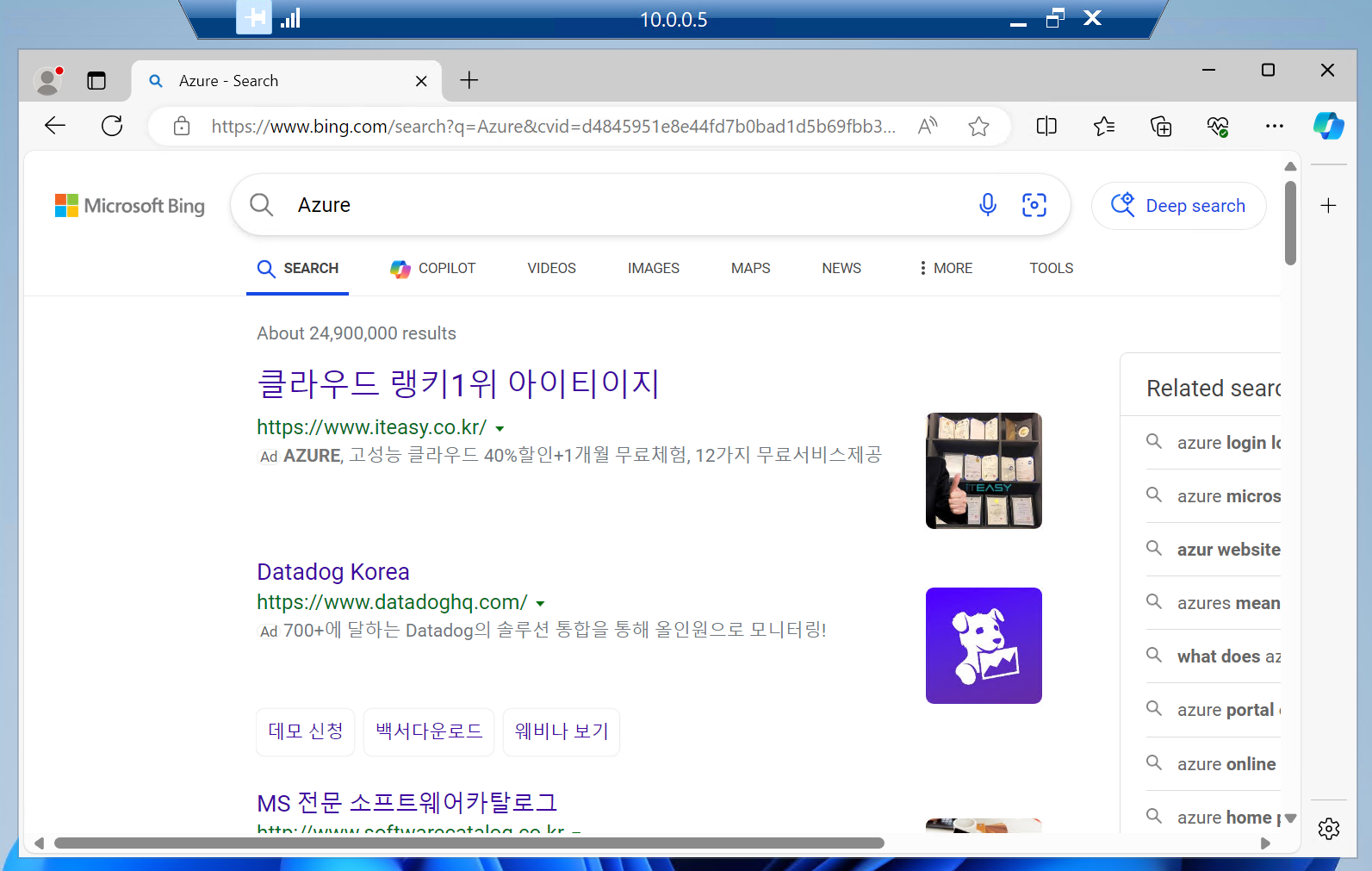Switch to the NEWS tab
This screenshot has width=1372, height=871.
841,268
